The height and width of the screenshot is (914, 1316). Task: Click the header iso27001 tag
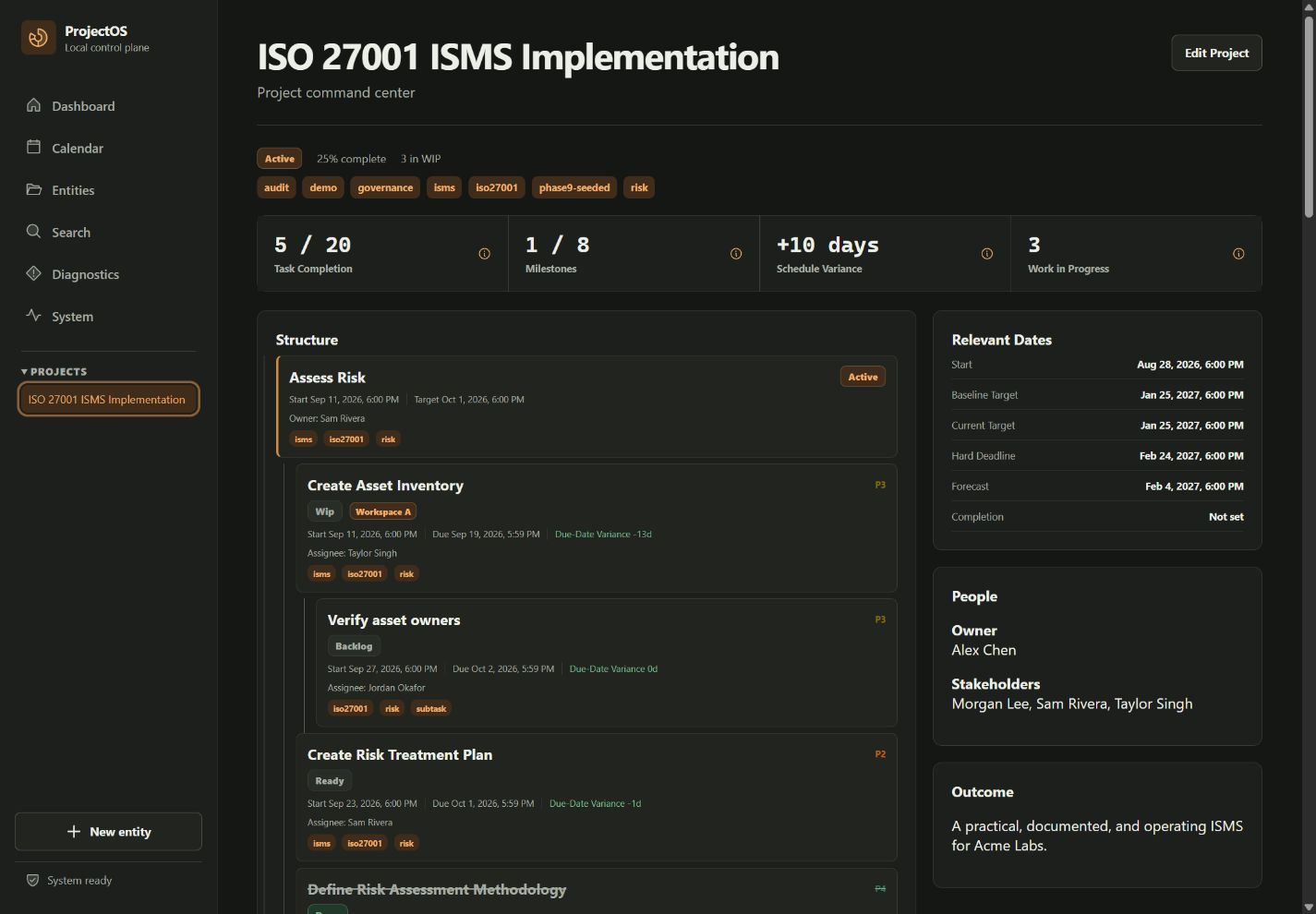coord(497,187)
